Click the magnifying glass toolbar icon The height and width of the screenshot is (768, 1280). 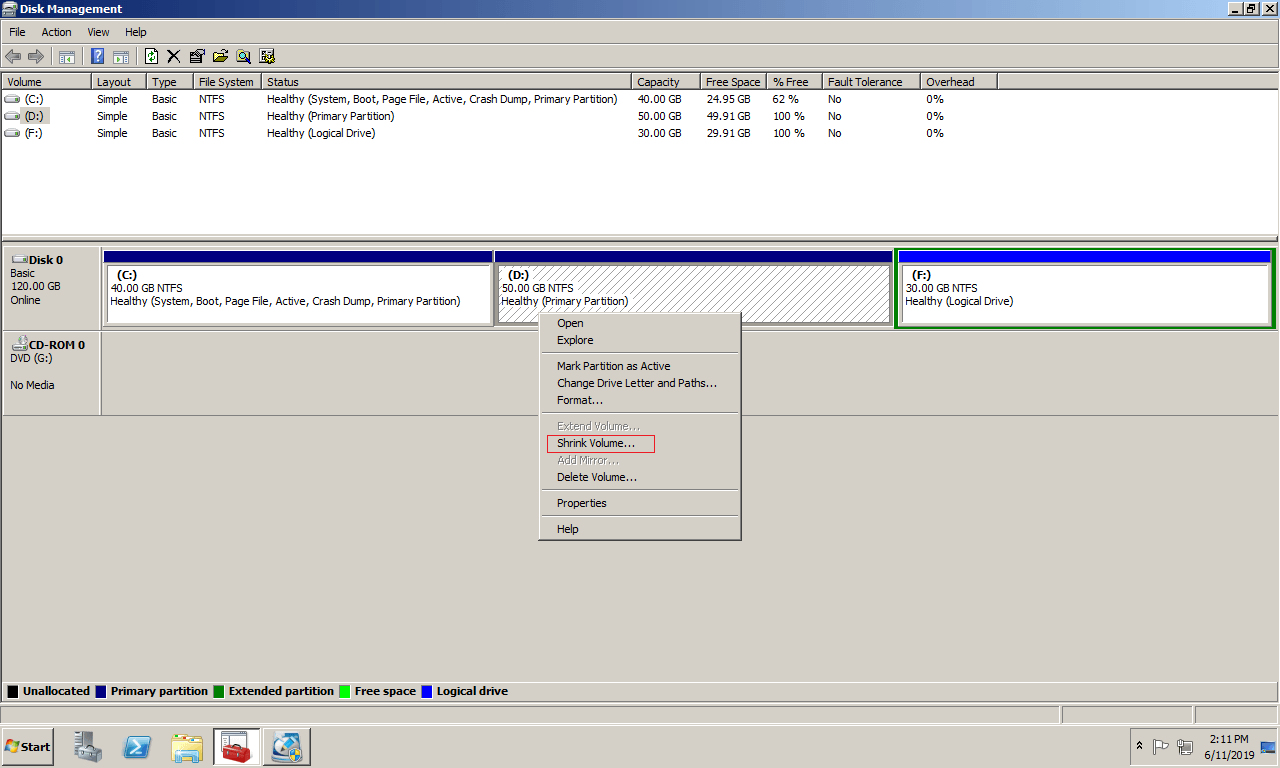[243, 57]
